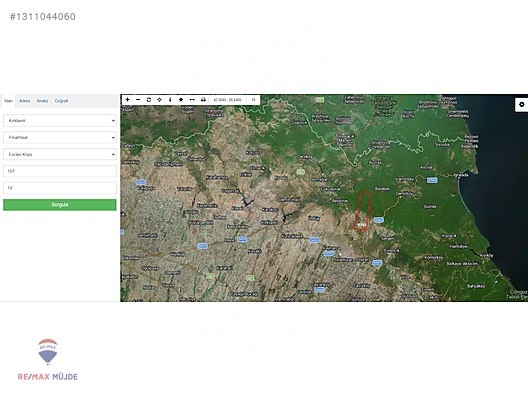Click the print map icon

click(203, 100)
